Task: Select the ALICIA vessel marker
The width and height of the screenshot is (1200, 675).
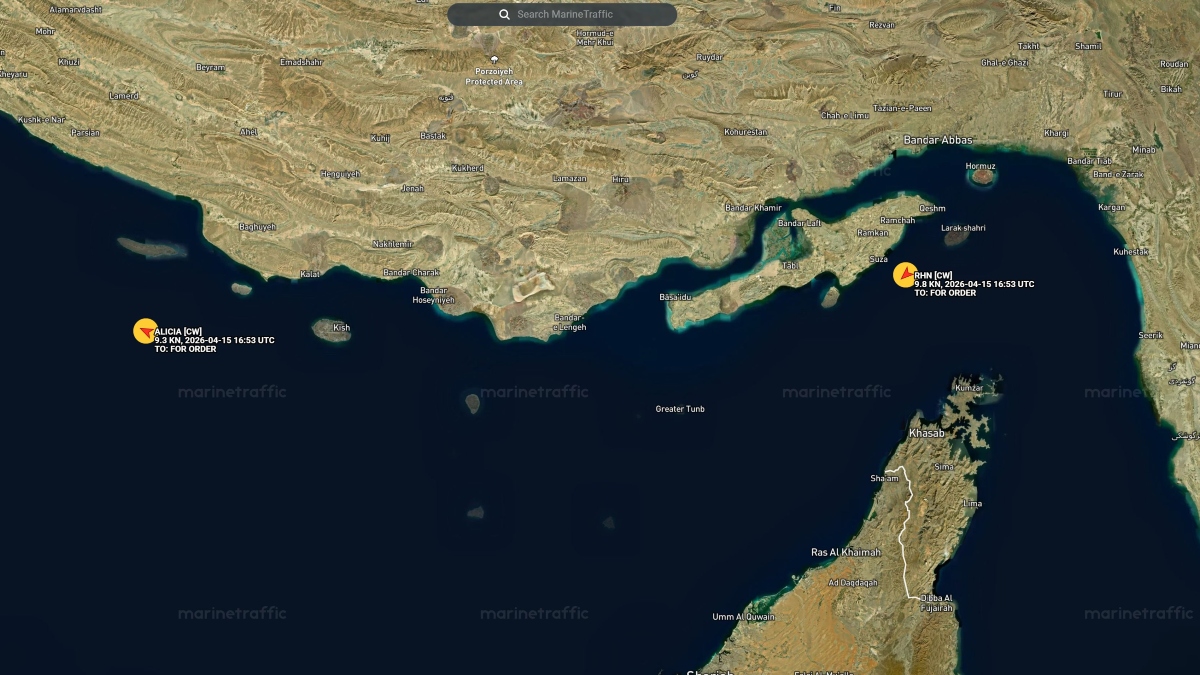Action: click(145, 331)
